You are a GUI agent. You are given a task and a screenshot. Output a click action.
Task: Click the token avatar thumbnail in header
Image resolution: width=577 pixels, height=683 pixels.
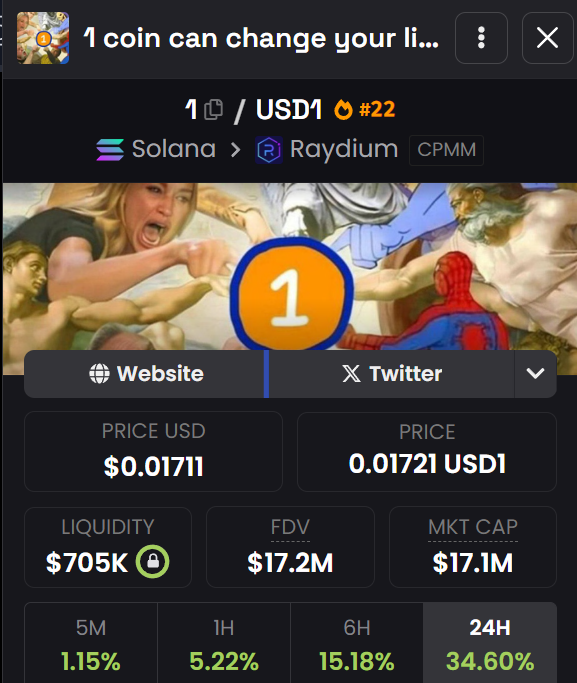pos(43,38)
